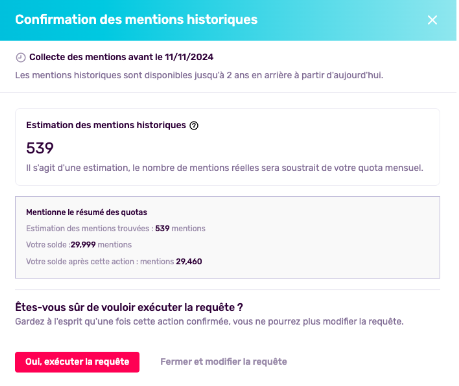Click the large 539 estimation number
459x386 pixels.
coord(40,148)
